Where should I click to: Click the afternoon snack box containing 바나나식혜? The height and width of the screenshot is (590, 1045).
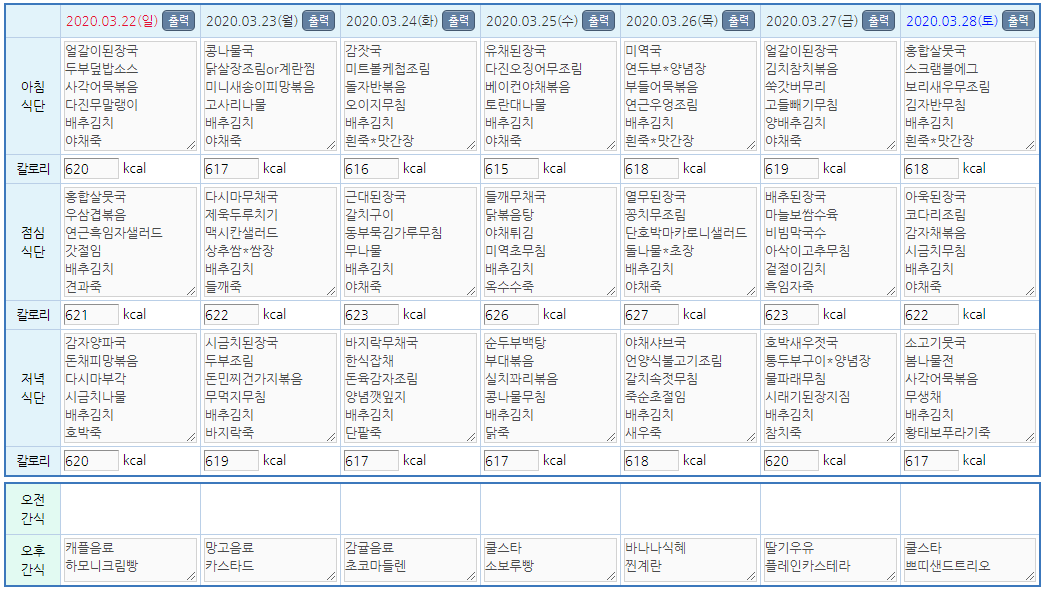click(x=689, y=560)
